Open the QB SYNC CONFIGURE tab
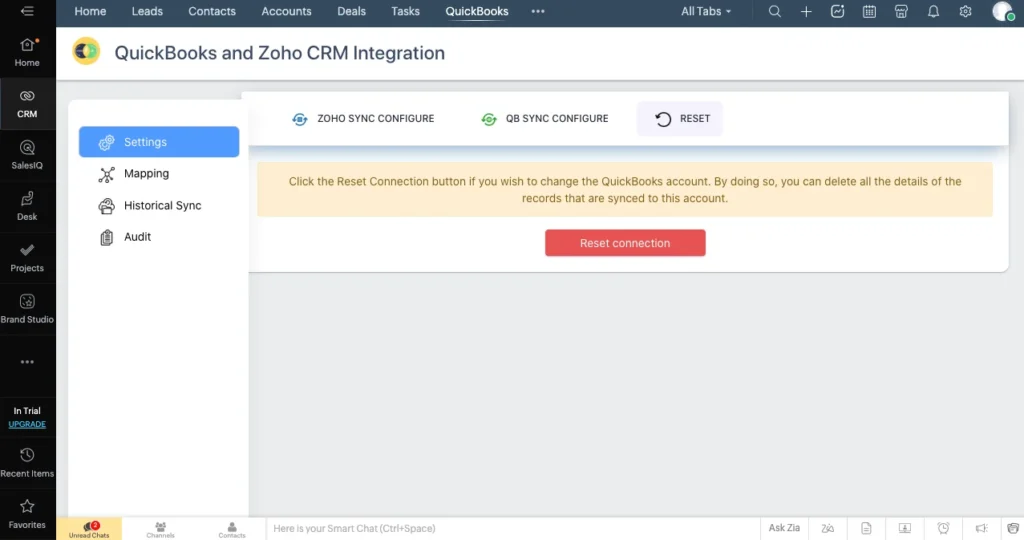Image resolution: width=1024 pixels, height=540 pixels. pos(545,119)
